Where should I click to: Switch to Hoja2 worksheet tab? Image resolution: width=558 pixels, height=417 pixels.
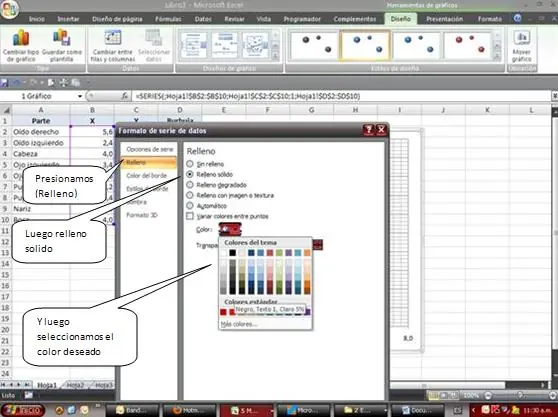pos(75,385)
